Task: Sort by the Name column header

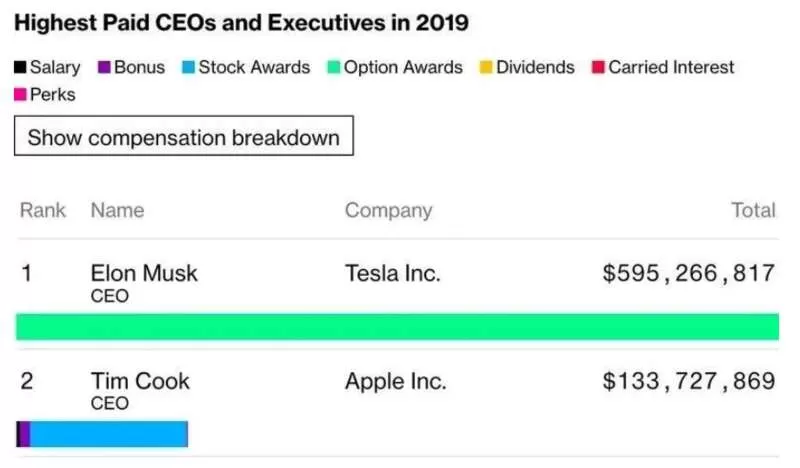Action: pyautogui.click(x=117, y=210)
